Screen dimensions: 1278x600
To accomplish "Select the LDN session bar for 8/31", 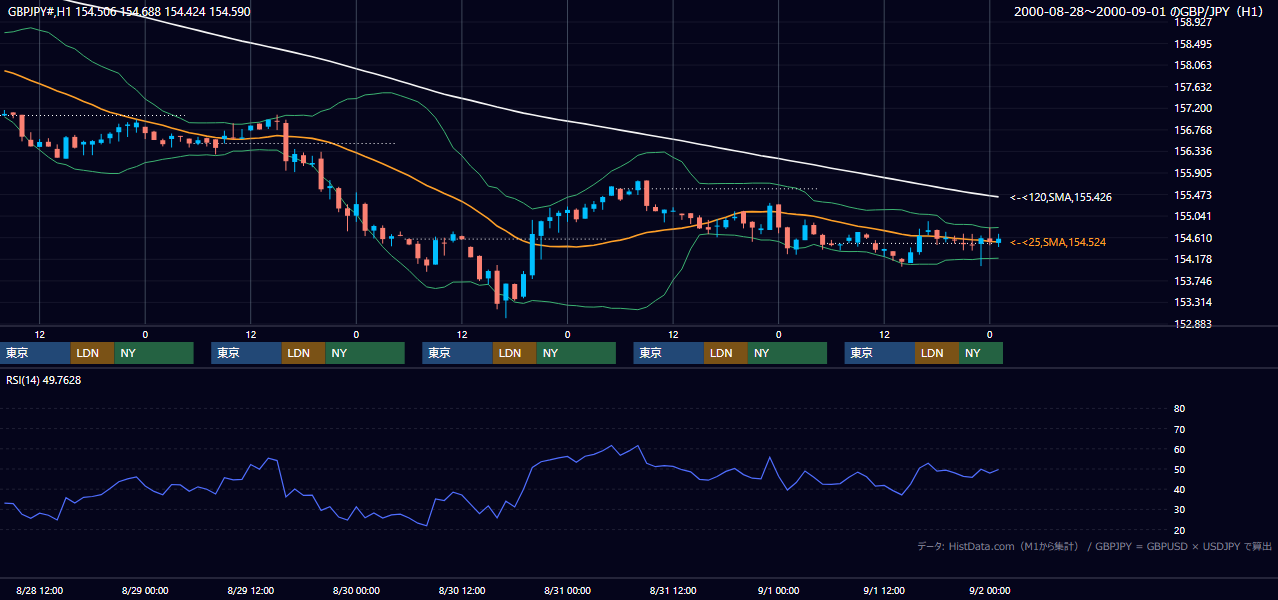I will [726, 353].
